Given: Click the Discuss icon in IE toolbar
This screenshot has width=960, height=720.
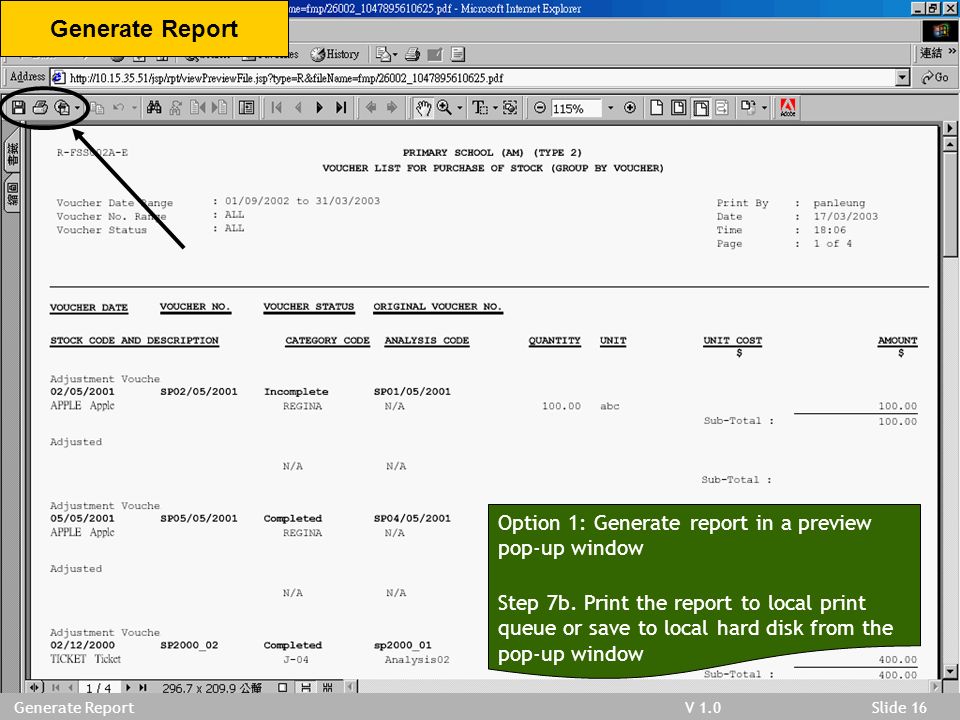Looking at the screenshot, I should tap(458, 54).
